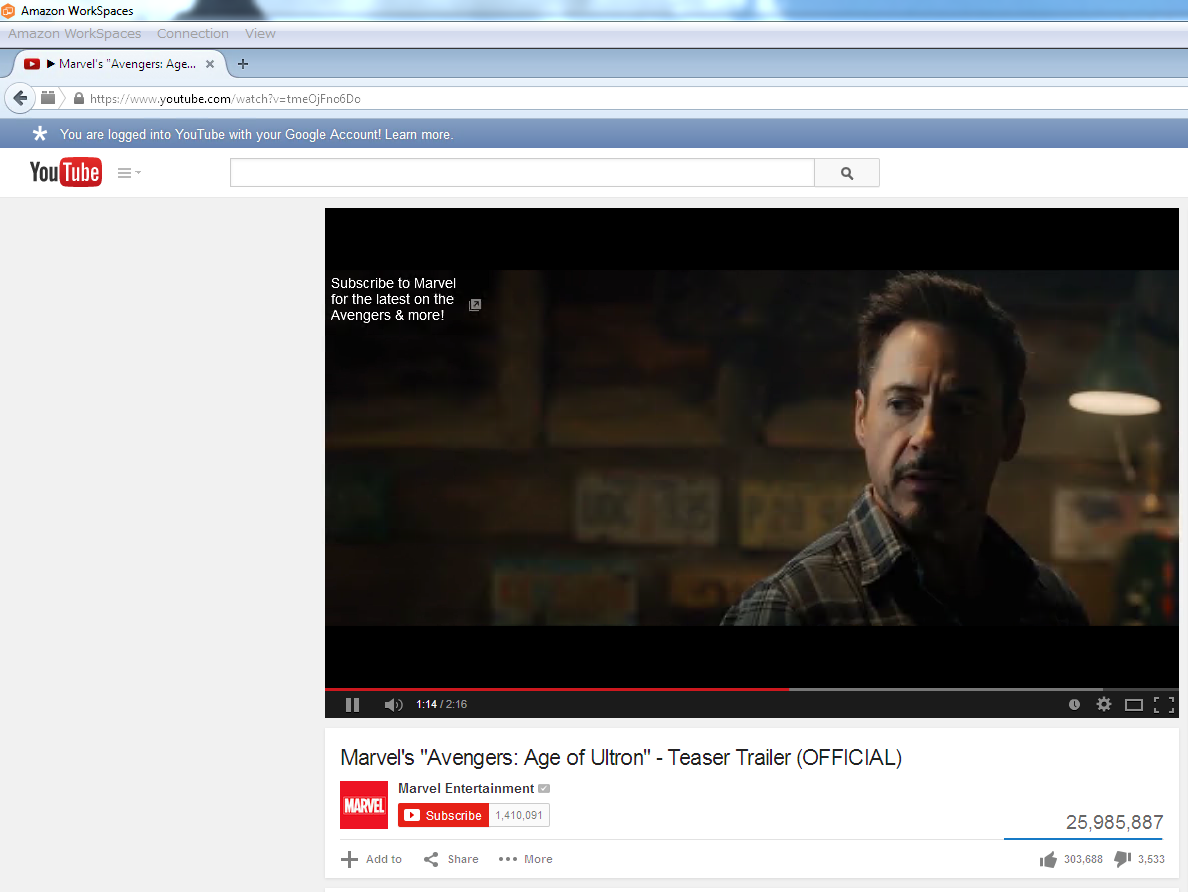Open the View menu
Image resolution: width=1188 pixels, height=892 pixels.
tap(260, 33)
